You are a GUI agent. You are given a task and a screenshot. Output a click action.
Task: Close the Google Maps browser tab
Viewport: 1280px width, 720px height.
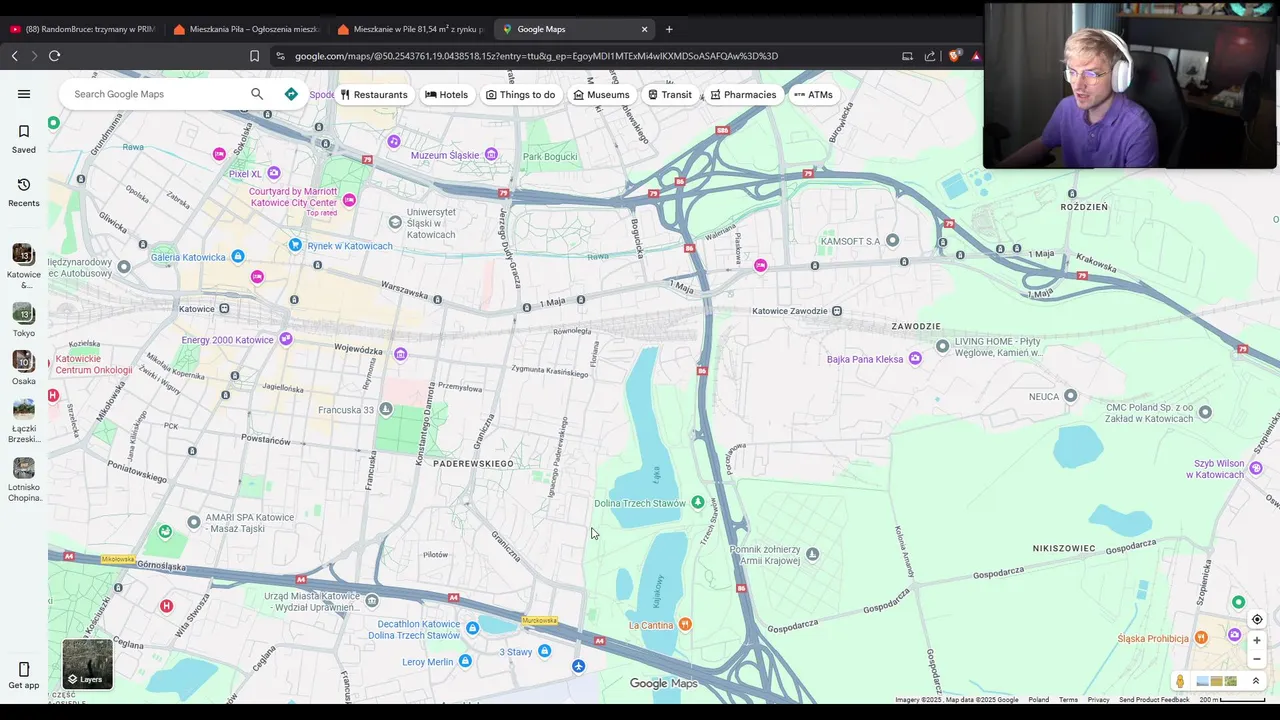pos(644,29)
